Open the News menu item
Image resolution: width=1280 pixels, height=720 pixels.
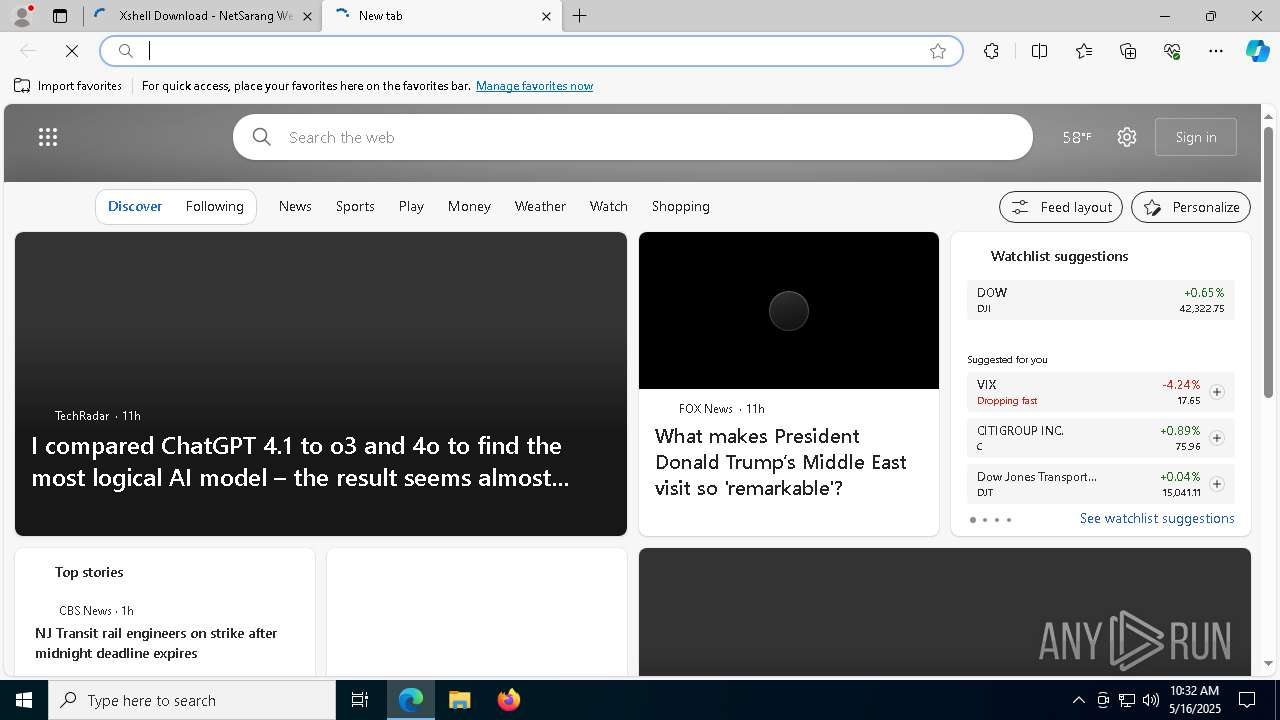[x=295, y=206]
